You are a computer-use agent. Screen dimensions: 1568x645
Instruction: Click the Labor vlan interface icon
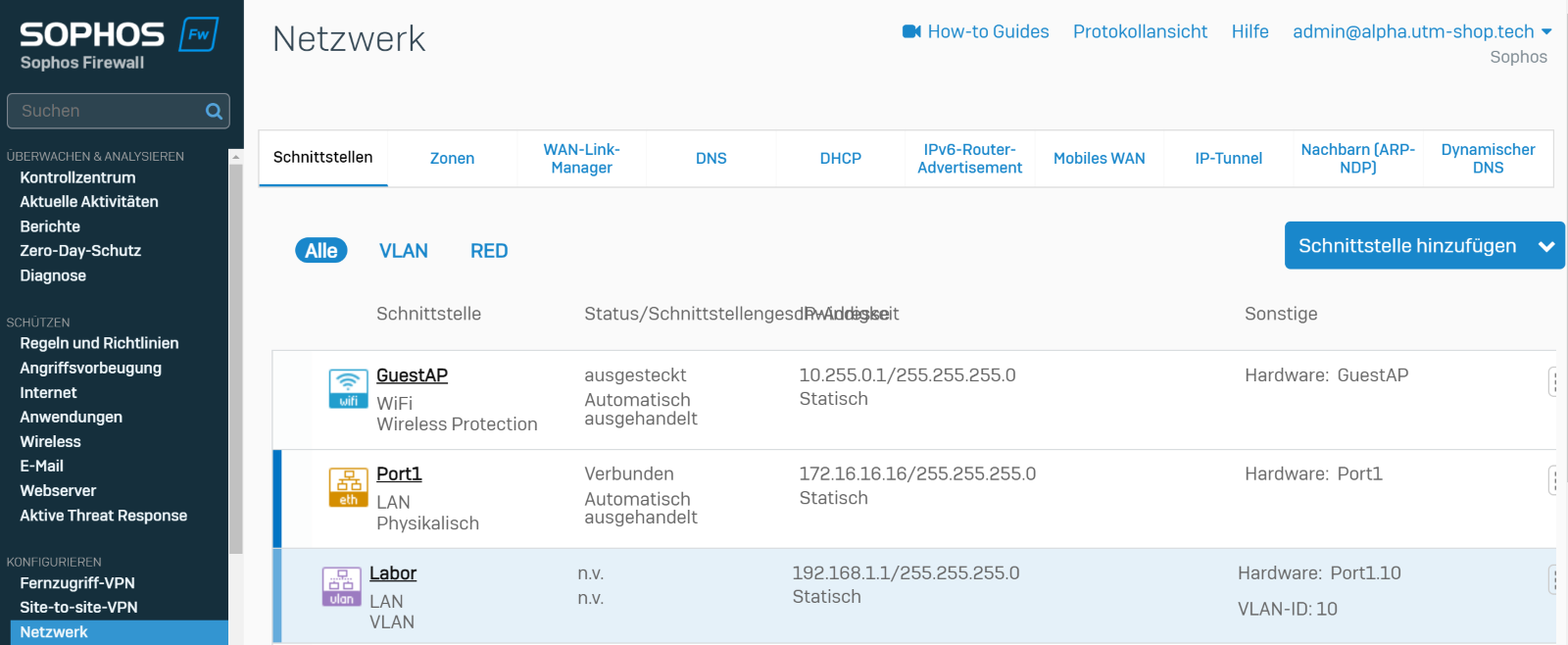[x=341, y=586]
